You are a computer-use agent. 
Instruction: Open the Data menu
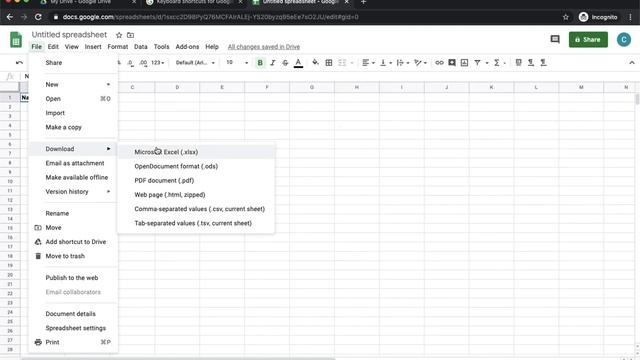pyautogui.click(x=140, y=47)
